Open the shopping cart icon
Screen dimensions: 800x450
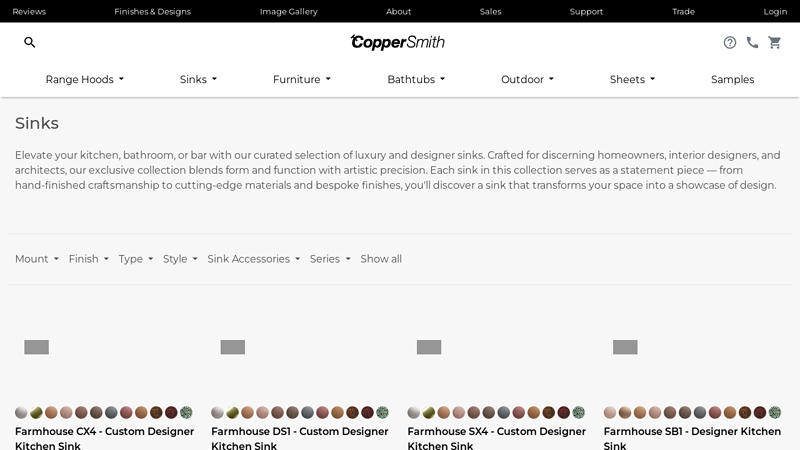[x=774, y=42]
